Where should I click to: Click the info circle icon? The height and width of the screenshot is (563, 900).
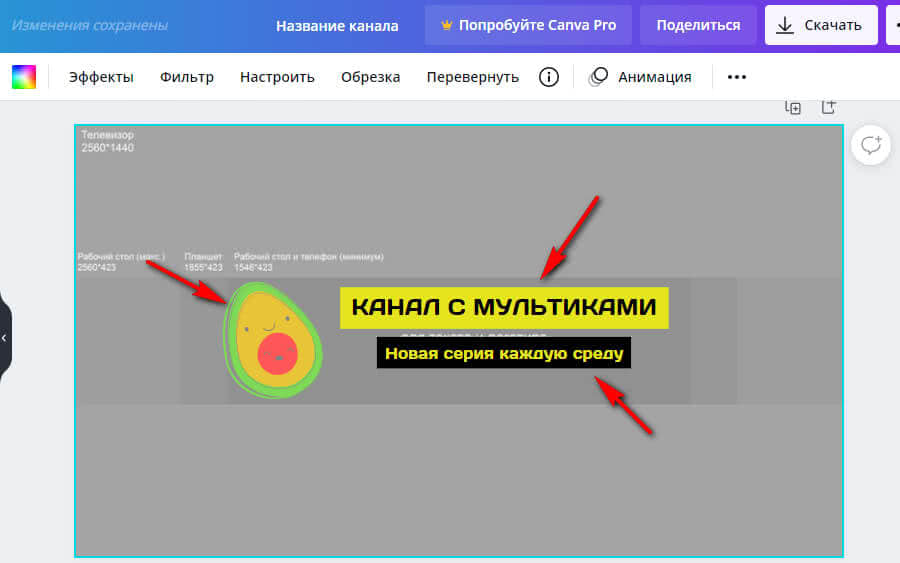tap(548, 77)
